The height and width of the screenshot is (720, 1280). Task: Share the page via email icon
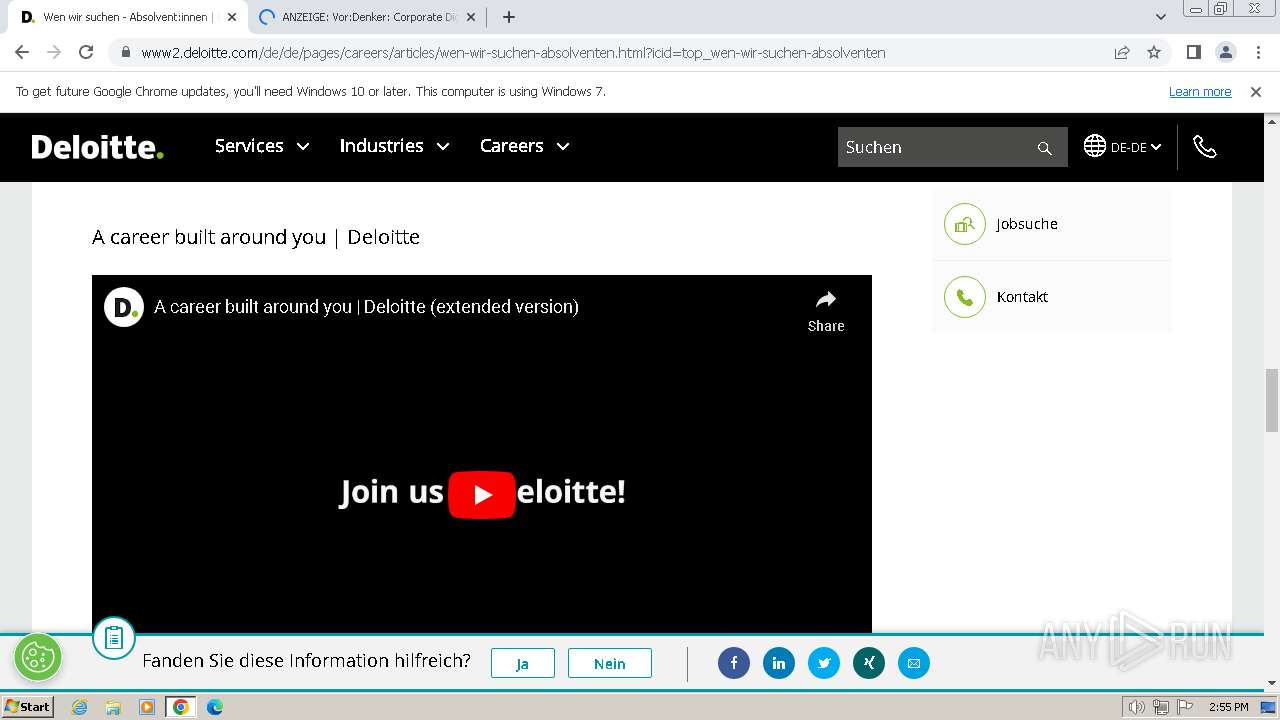pos(914,663)
